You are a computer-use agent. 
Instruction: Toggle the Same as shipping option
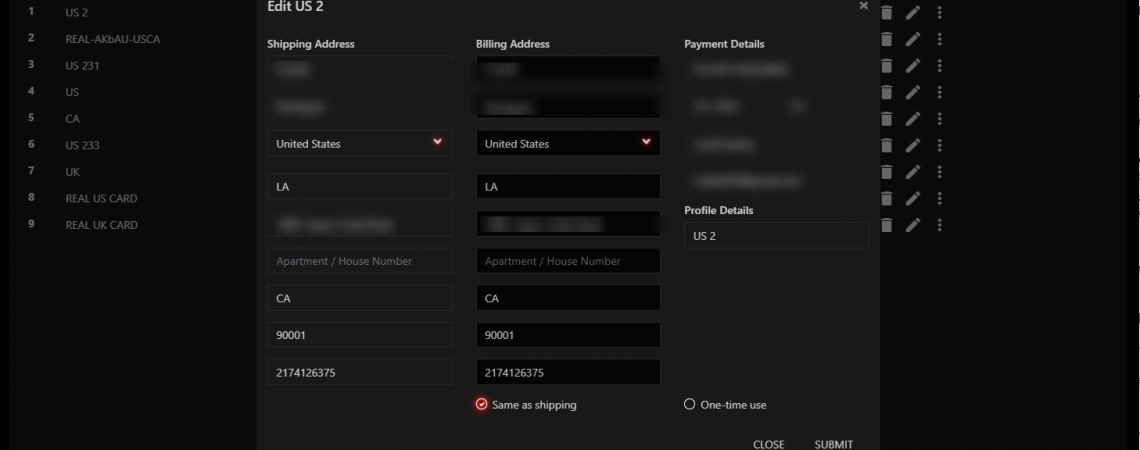point(482,405)
